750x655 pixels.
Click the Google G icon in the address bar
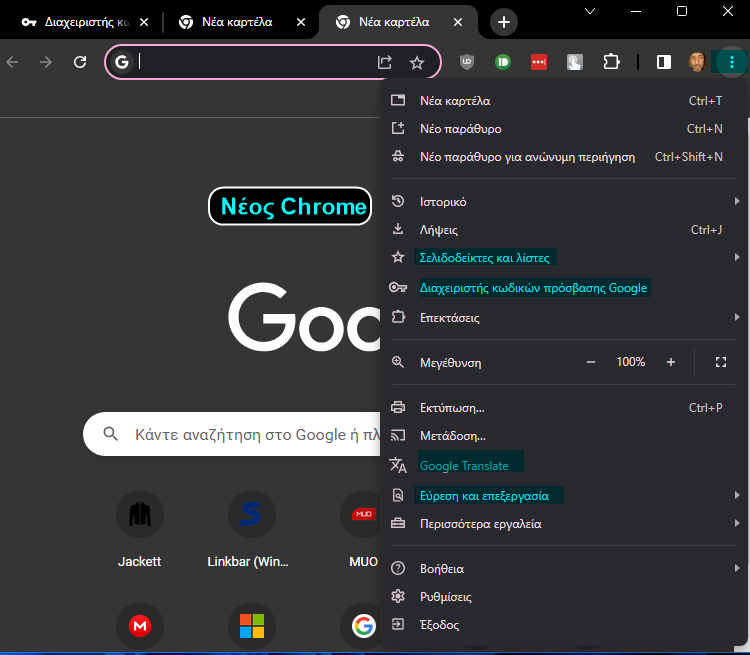click(122, 62)
